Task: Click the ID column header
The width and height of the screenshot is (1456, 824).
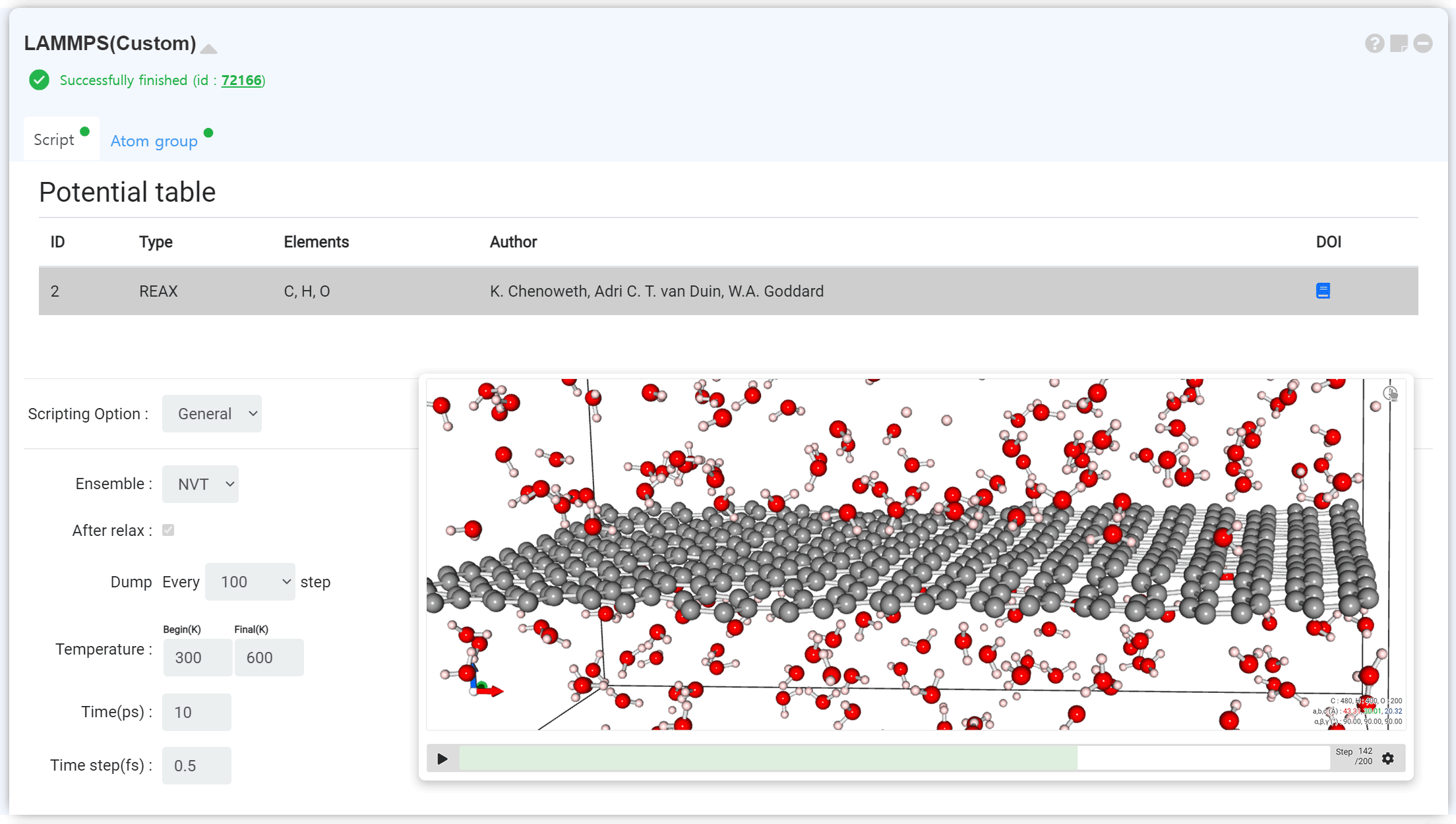Action: pos(57,242)
